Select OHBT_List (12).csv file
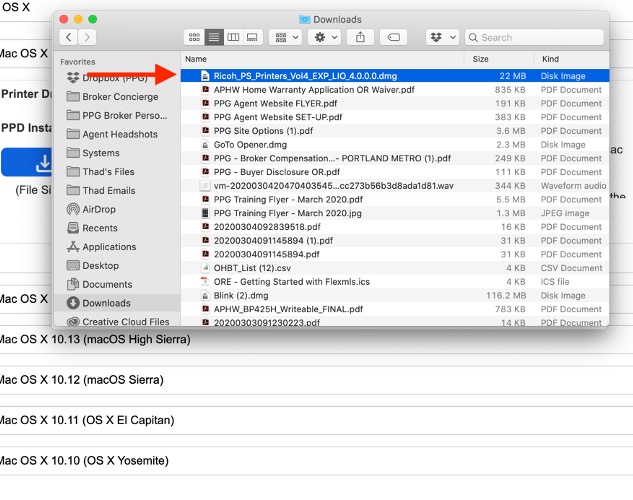Viewport: 633px width, 500px height. [x=395, y=268]
